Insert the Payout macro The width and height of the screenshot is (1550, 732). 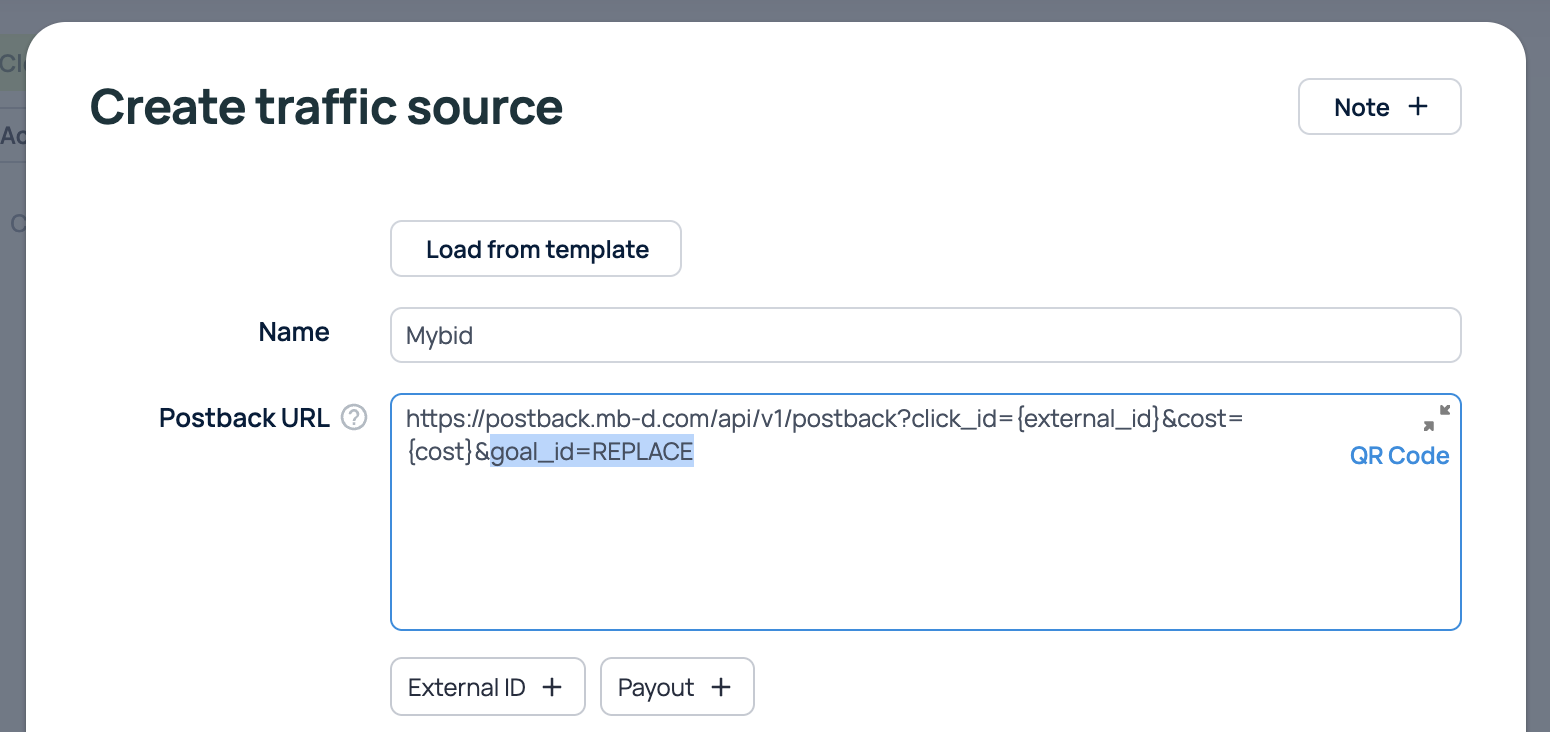(676, 687)
